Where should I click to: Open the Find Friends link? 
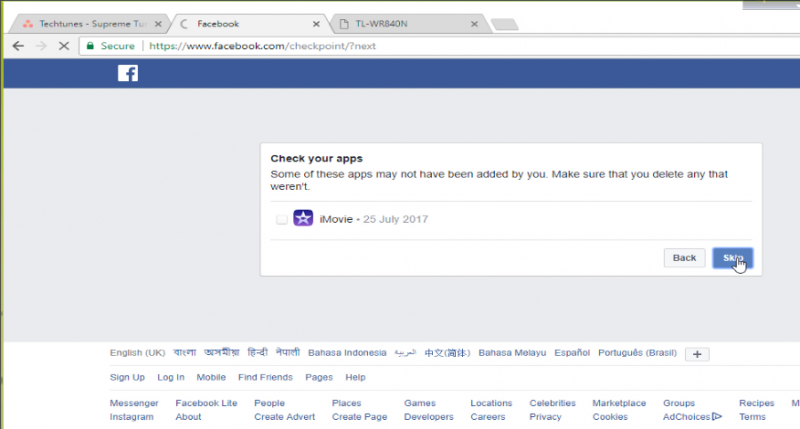tap(265, 377)
